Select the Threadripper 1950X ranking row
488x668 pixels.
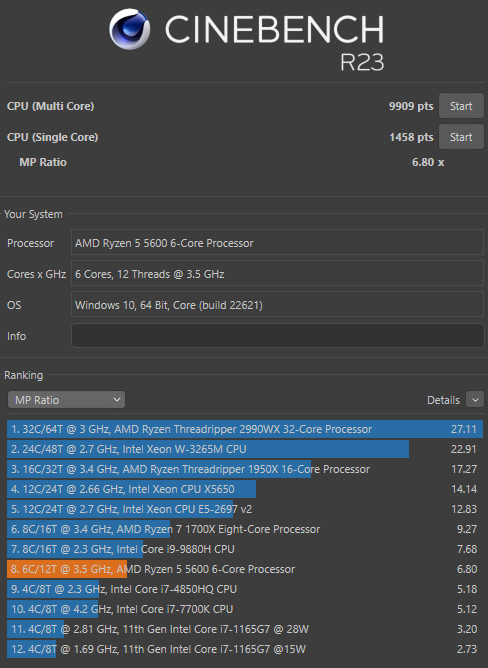(x=245, y=469)
